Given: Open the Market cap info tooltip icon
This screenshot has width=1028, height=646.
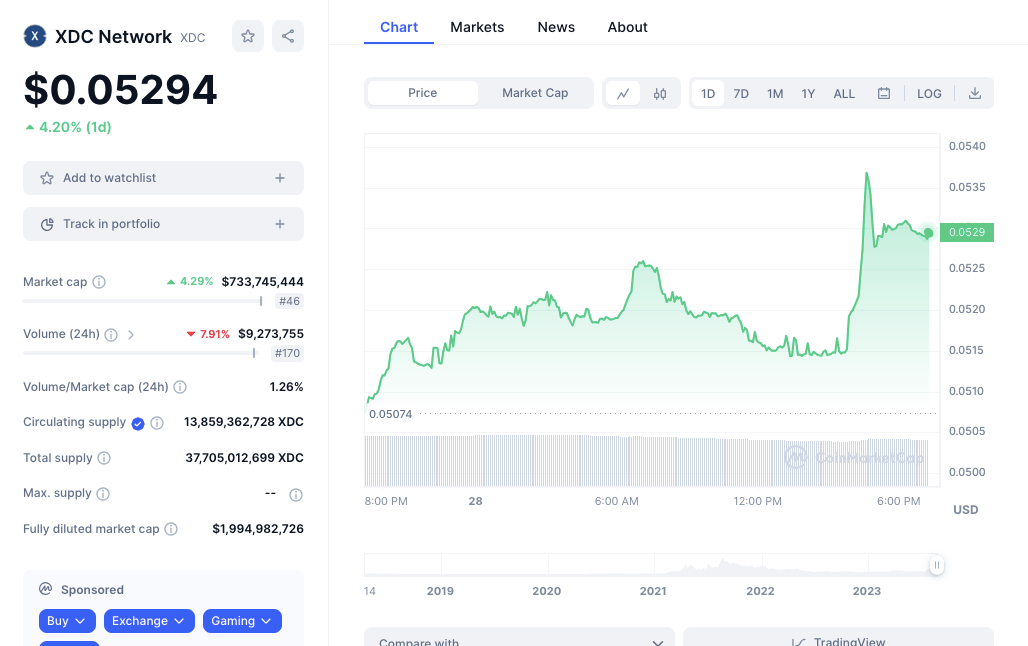Looking at the screenshot, I should 99,282.
